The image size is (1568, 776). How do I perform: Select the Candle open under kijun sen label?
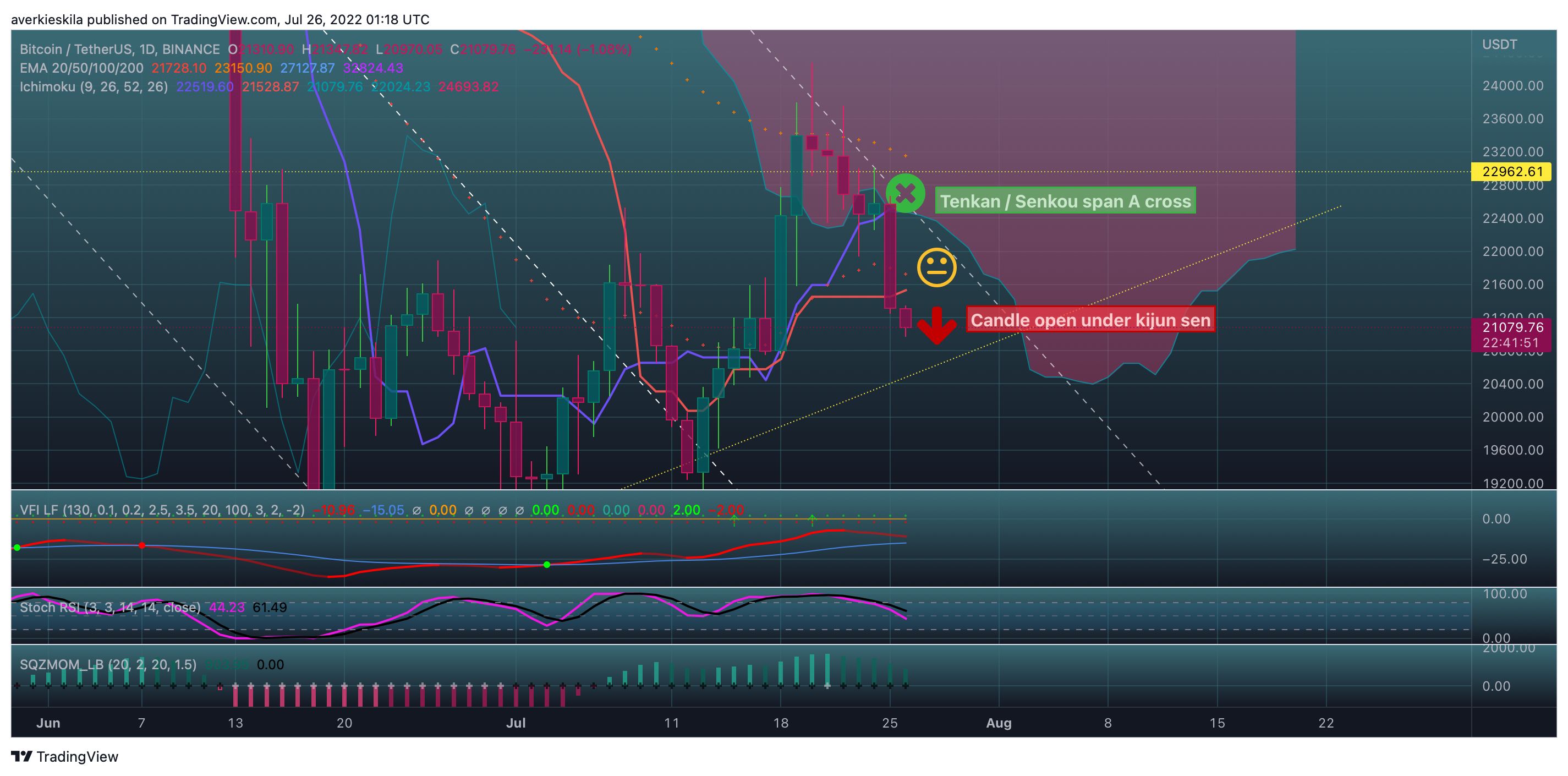click(x=1090, y=320)
